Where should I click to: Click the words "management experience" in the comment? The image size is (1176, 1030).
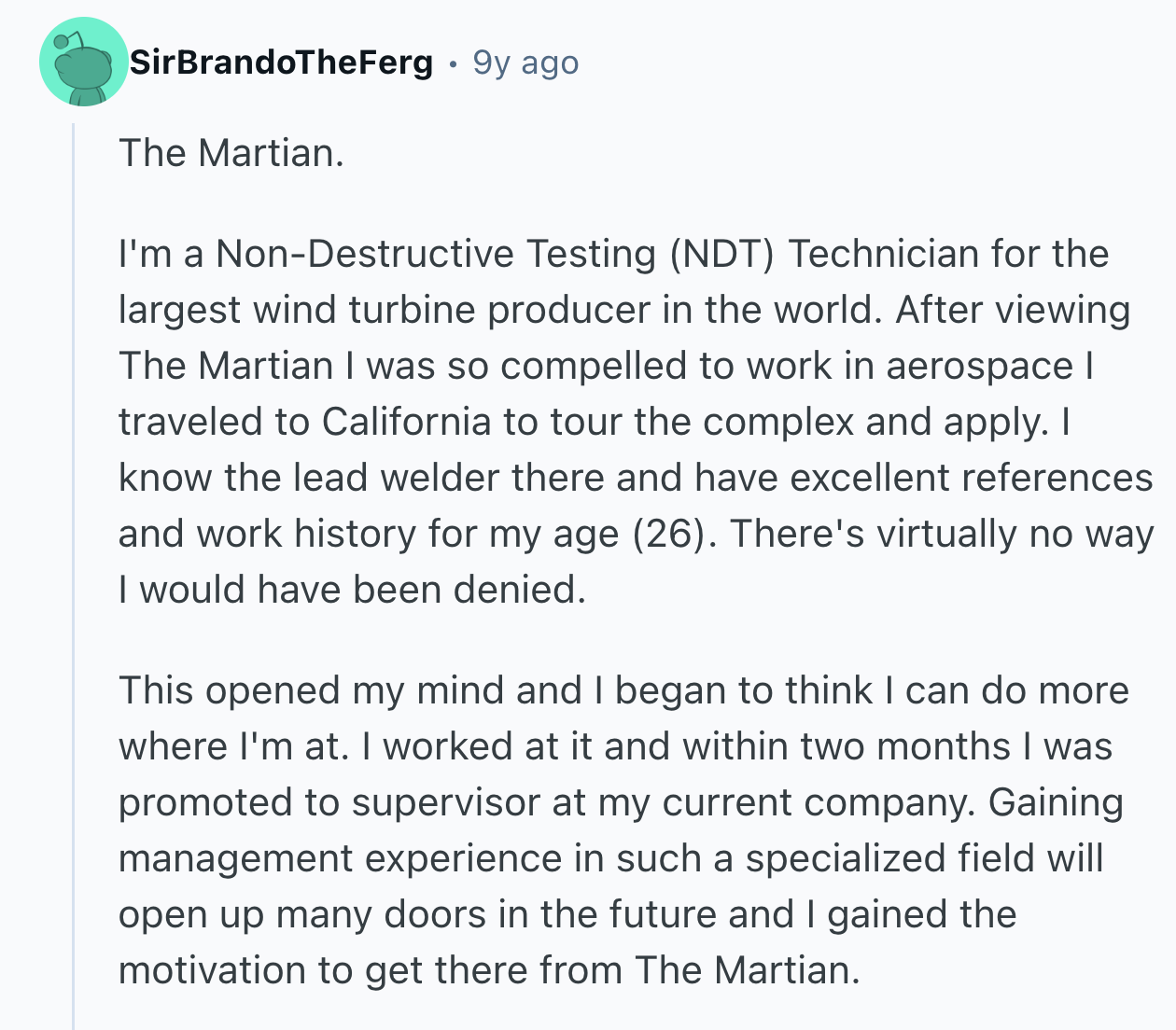(341, 858)
